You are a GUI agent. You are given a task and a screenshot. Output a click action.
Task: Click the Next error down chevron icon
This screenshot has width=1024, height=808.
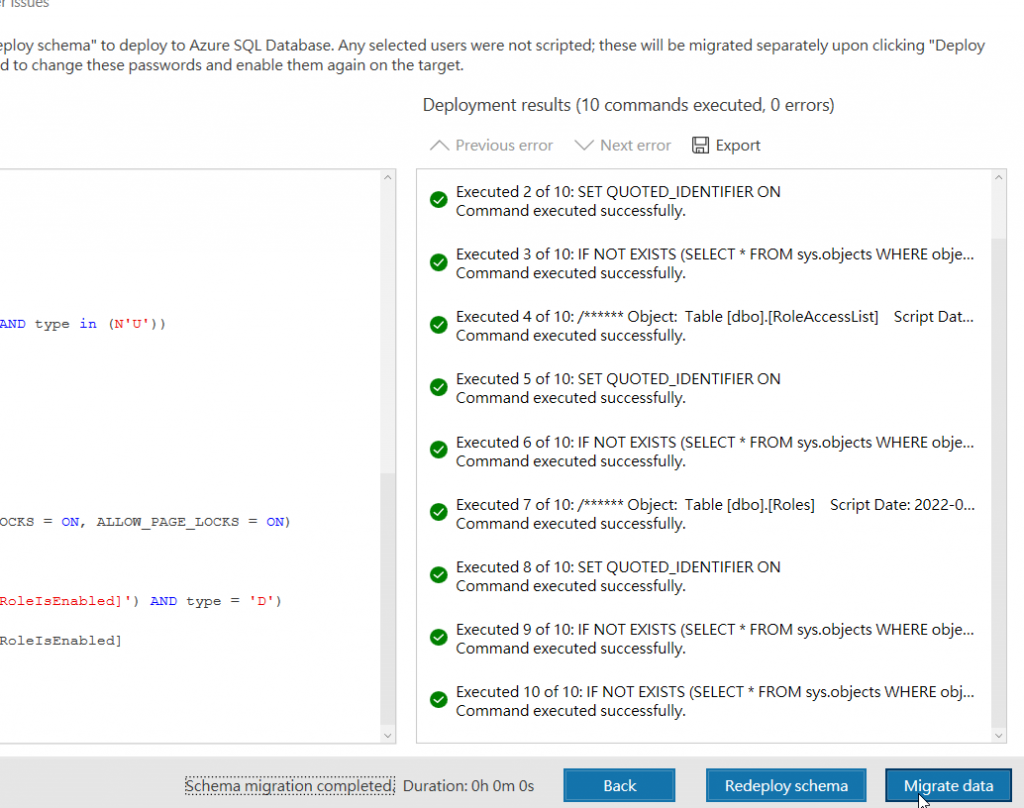[x=583, y=145]
